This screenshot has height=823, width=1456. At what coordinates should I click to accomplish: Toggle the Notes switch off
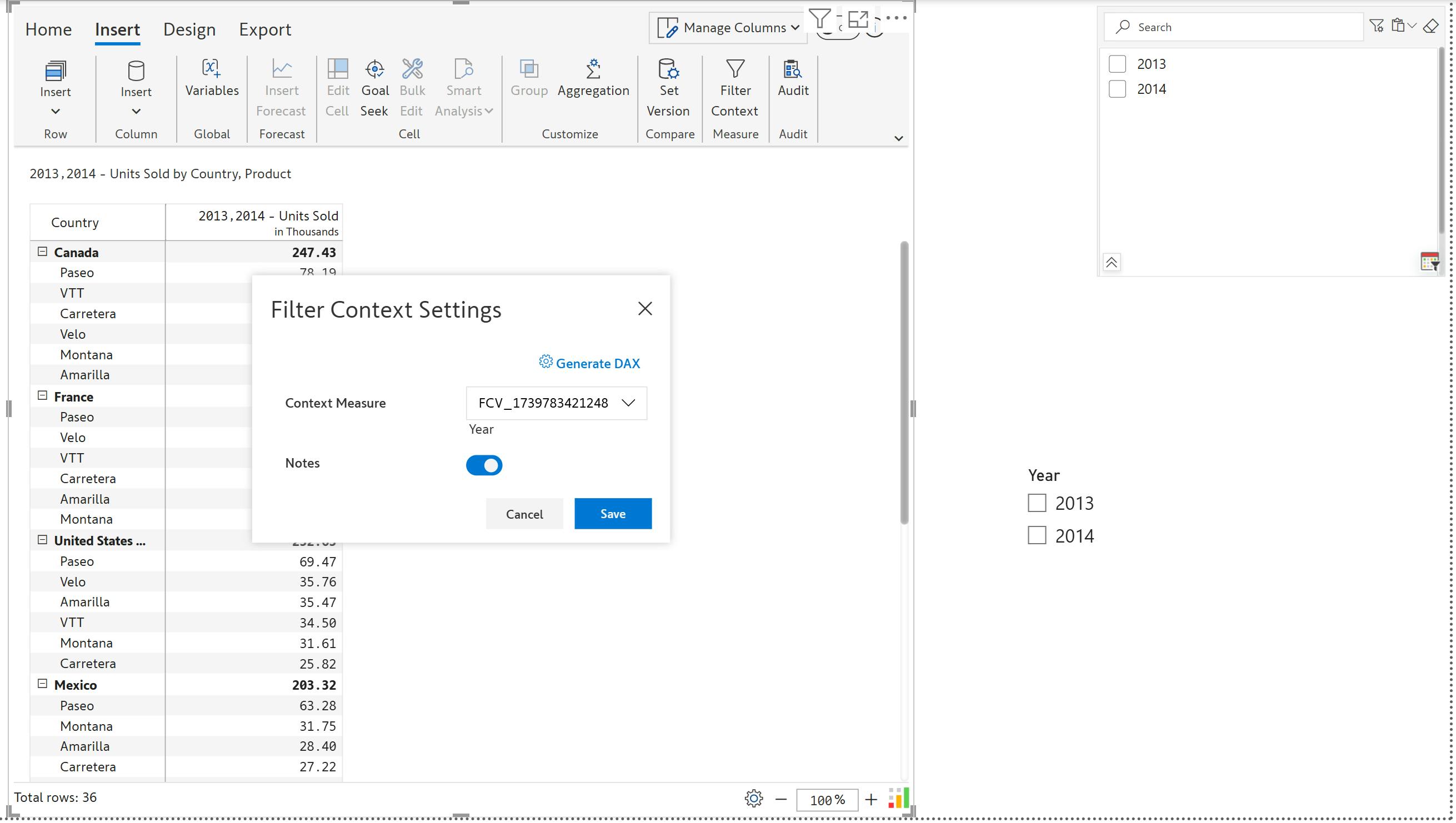click(484, 465)
